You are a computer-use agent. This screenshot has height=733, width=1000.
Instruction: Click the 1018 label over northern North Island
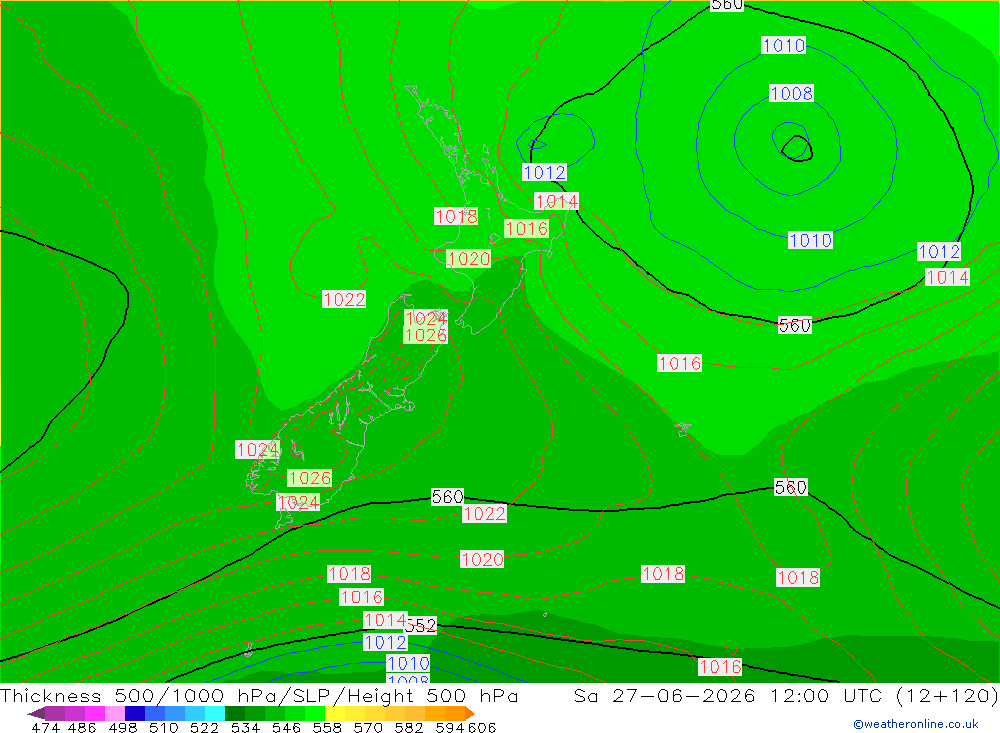pyautogui.click(x=456, y=216)
